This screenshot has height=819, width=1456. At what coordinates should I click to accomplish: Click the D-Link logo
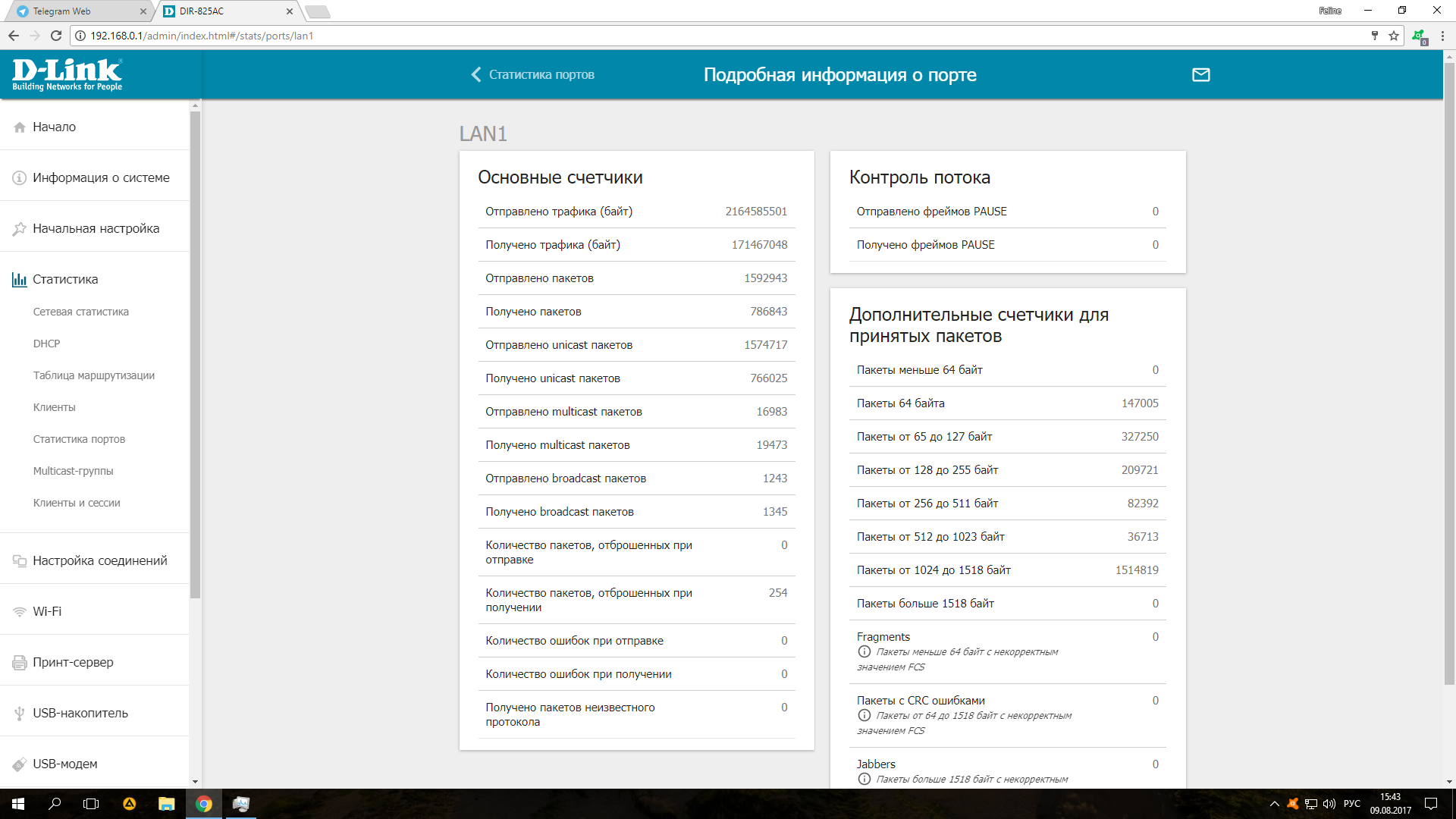[67, 74]
